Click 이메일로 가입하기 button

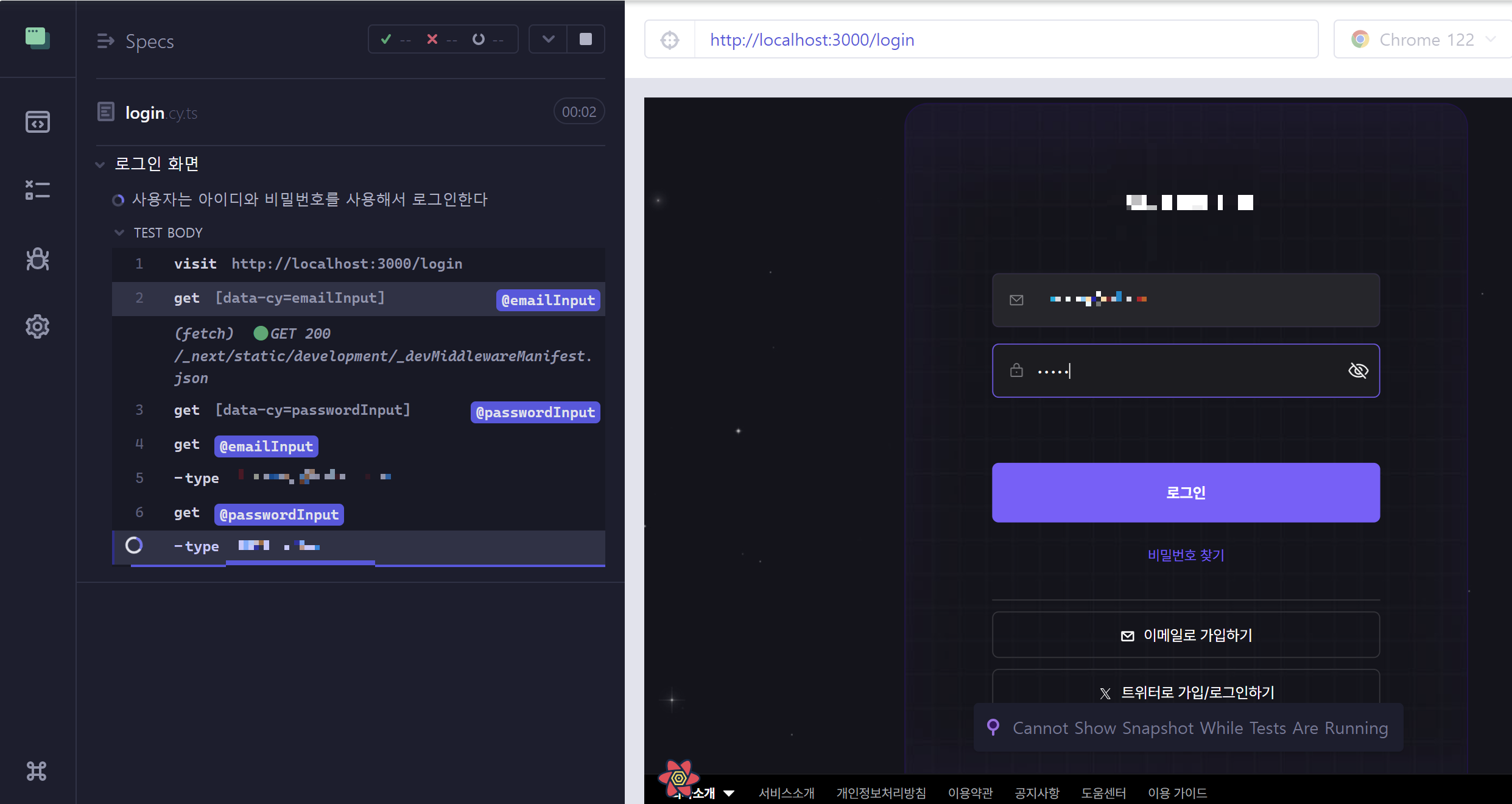pyautogui.click(x=1185, y=635)
